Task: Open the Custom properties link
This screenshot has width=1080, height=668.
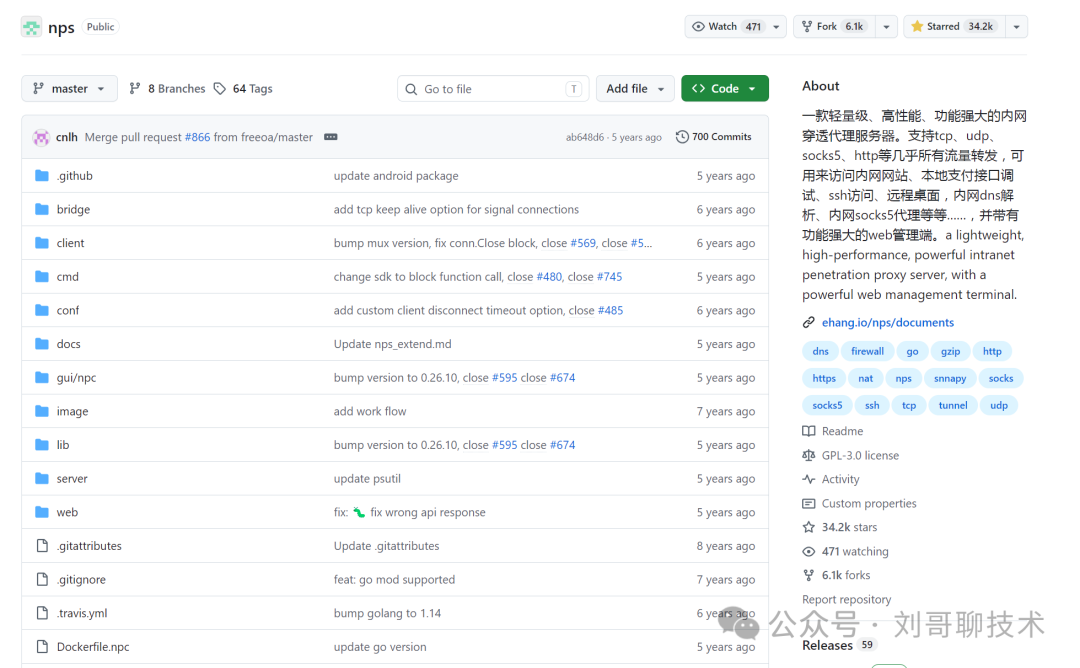Action: [869, 503]
